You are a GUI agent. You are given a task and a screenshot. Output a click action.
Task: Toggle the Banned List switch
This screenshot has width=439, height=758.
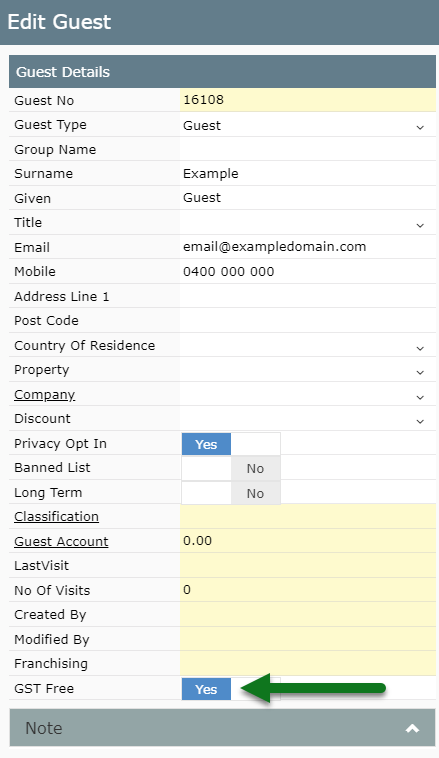(231, 468)
